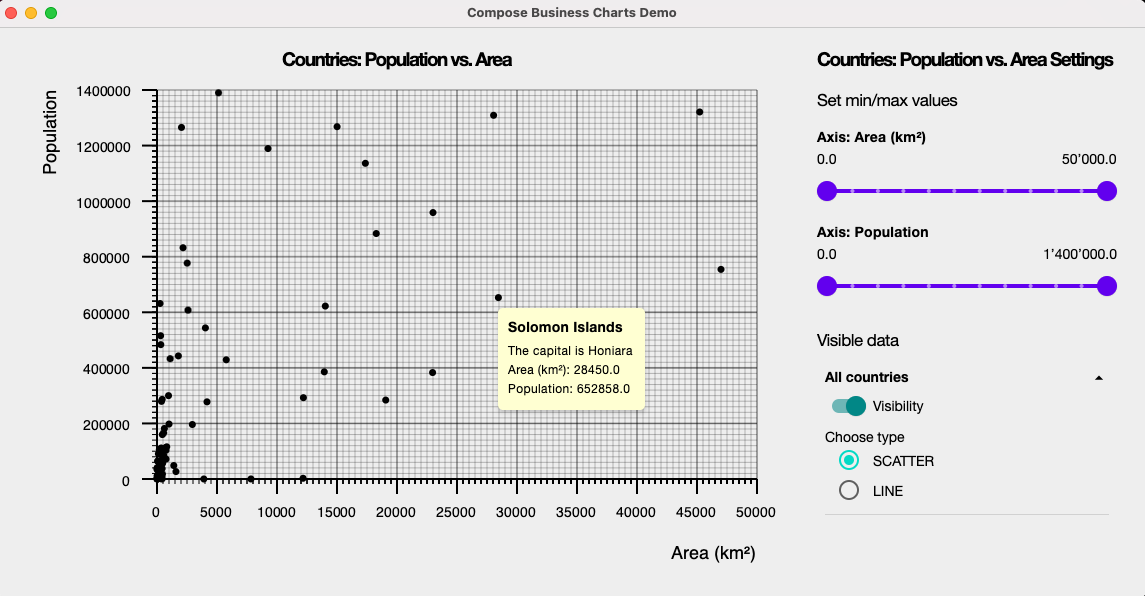
Task: Click the tooltip text 'The capital is Honiara'
Action: [x=570, y=351]
